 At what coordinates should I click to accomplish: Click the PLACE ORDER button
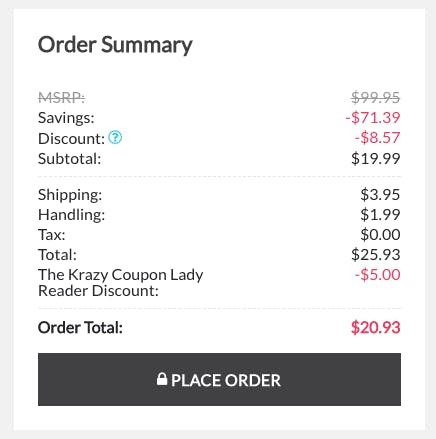219,379
